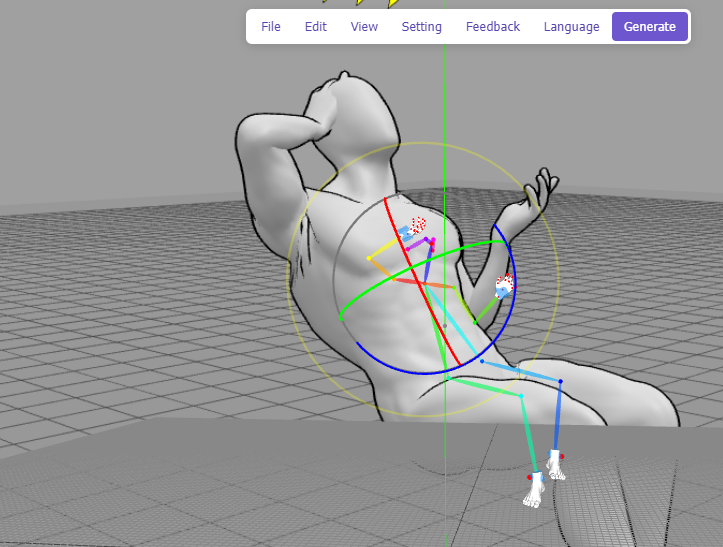Click the Feedback menu item
723x547 pixels.
tap(492, 27)
